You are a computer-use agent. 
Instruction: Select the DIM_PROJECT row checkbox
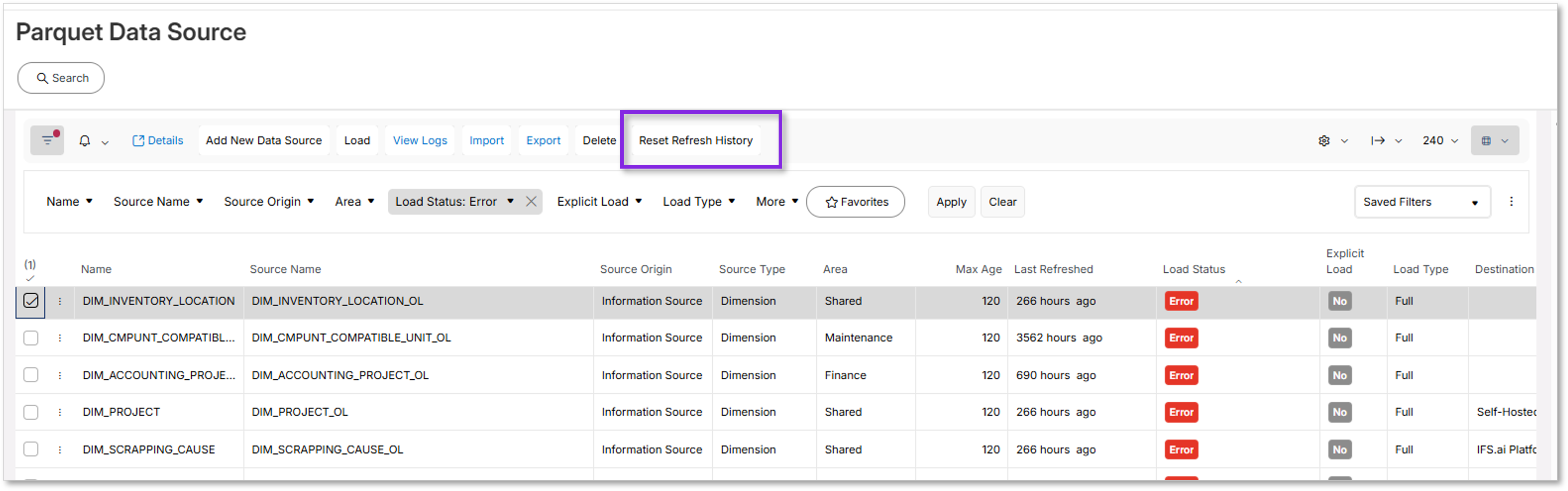(x=30, y=412)
